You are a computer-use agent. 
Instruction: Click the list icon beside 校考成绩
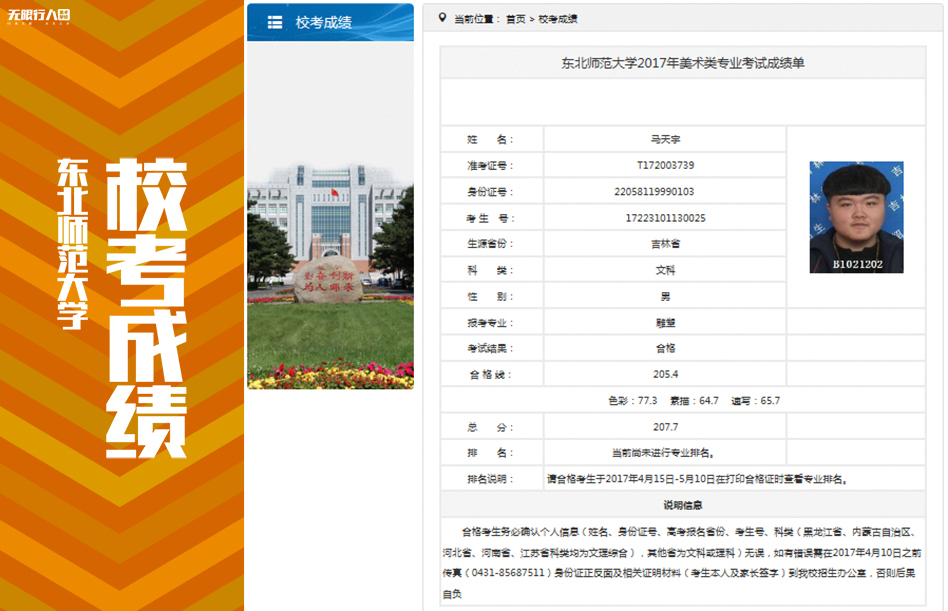275,22
